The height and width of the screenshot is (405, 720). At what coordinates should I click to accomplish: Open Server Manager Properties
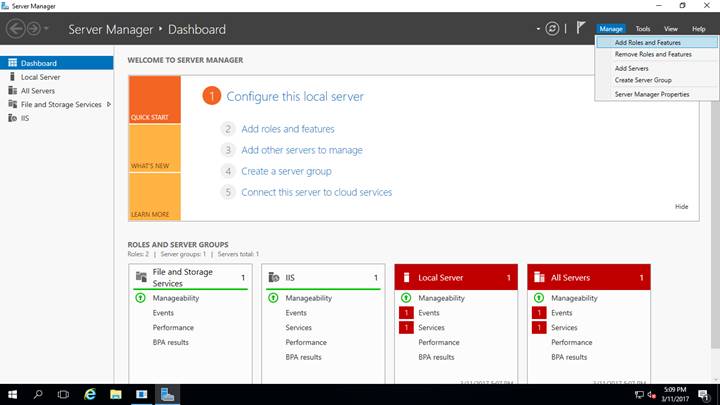click(x=657, y=94)
